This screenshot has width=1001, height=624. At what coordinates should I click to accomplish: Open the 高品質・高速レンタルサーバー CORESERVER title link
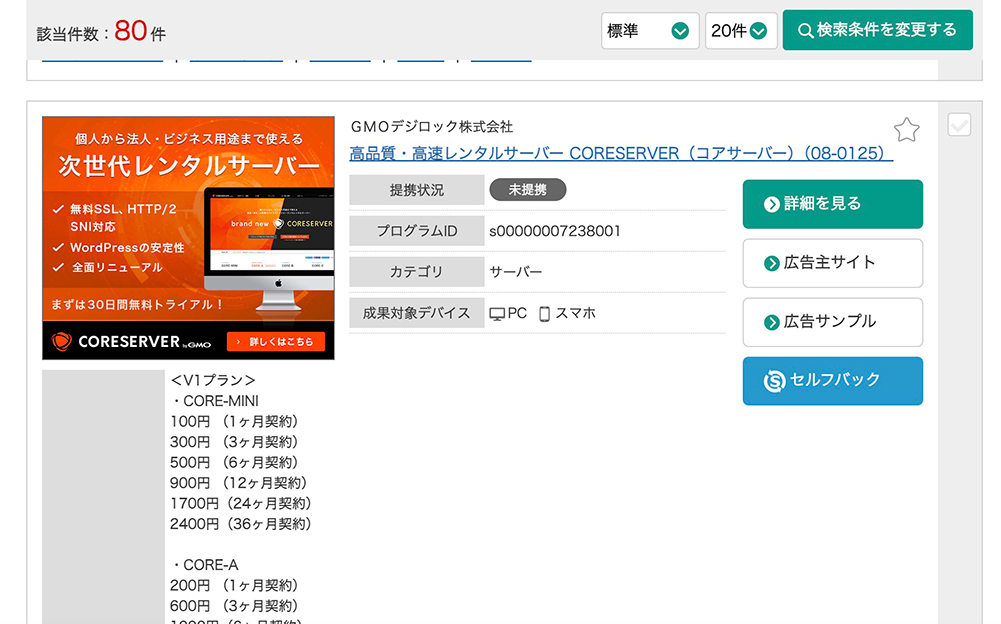pos(621,153)
